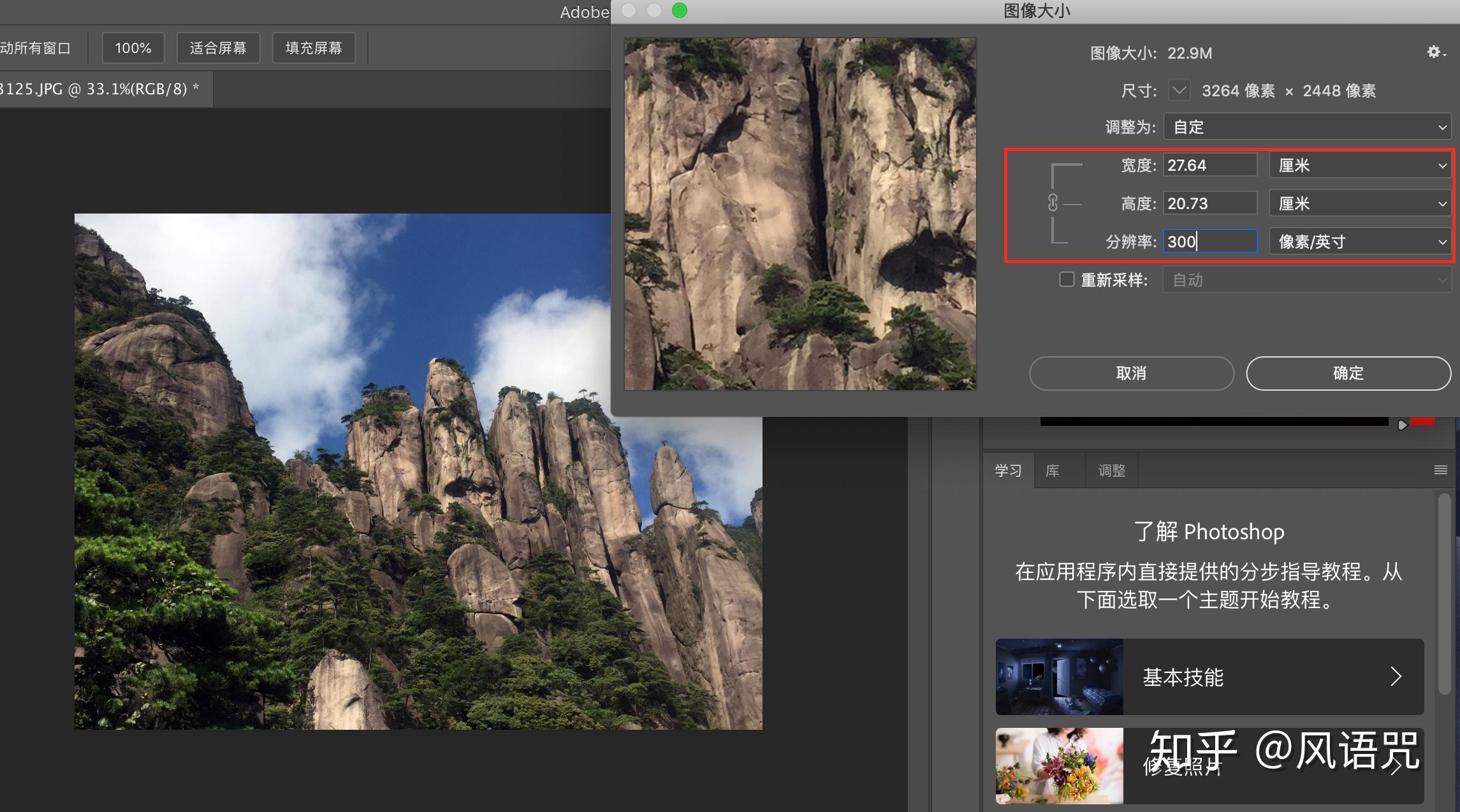Open the resolution unit 像素/英寸 dropdown
The height and width of the screenshot is (812, 1460).
pos(1361,242)
